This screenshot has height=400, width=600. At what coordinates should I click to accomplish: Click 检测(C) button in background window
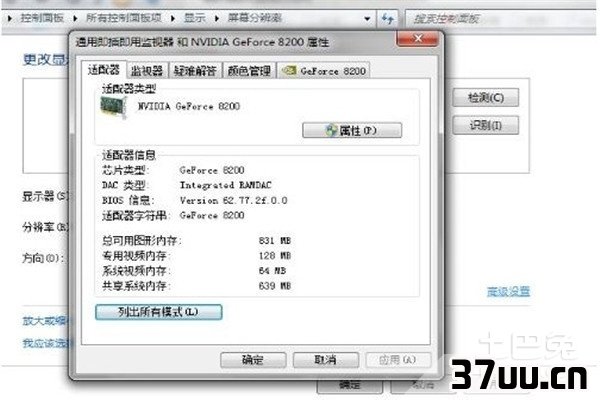486,98
